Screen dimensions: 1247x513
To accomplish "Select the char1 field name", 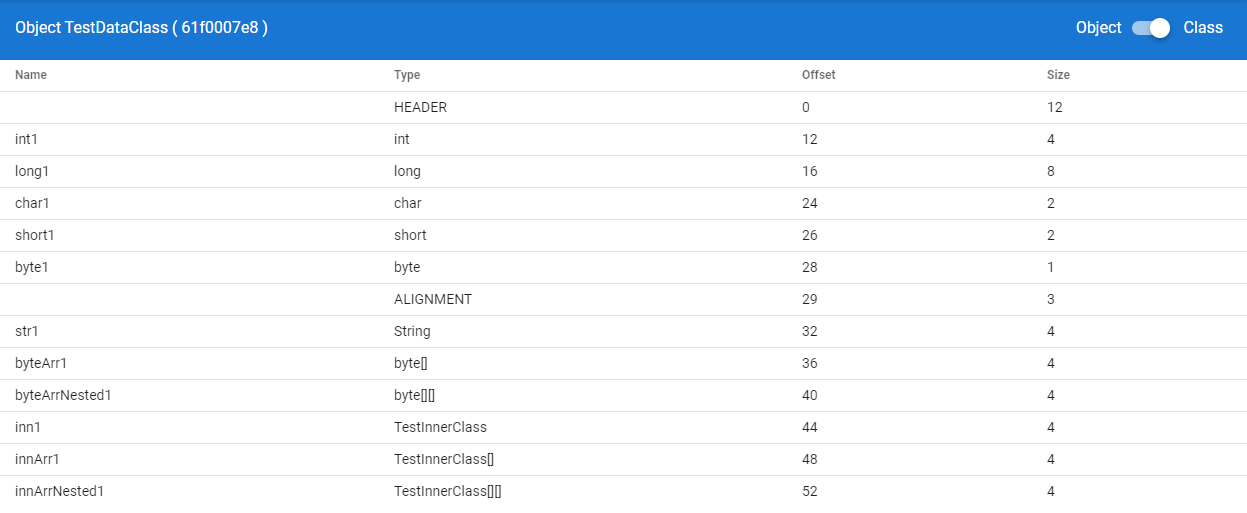I will click(32, 203).
